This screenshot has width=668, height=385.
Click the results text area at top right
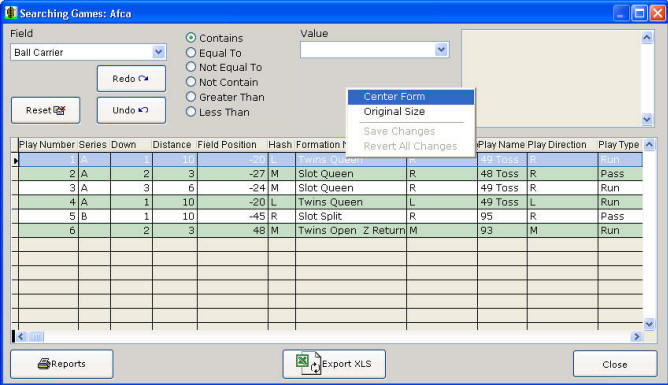pos(551,78)
